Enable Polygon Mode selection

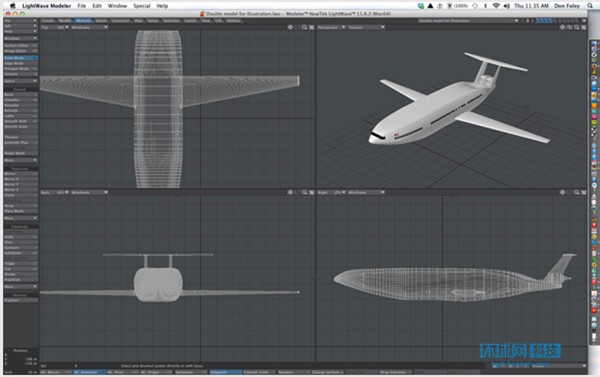[x=21, y=69]
